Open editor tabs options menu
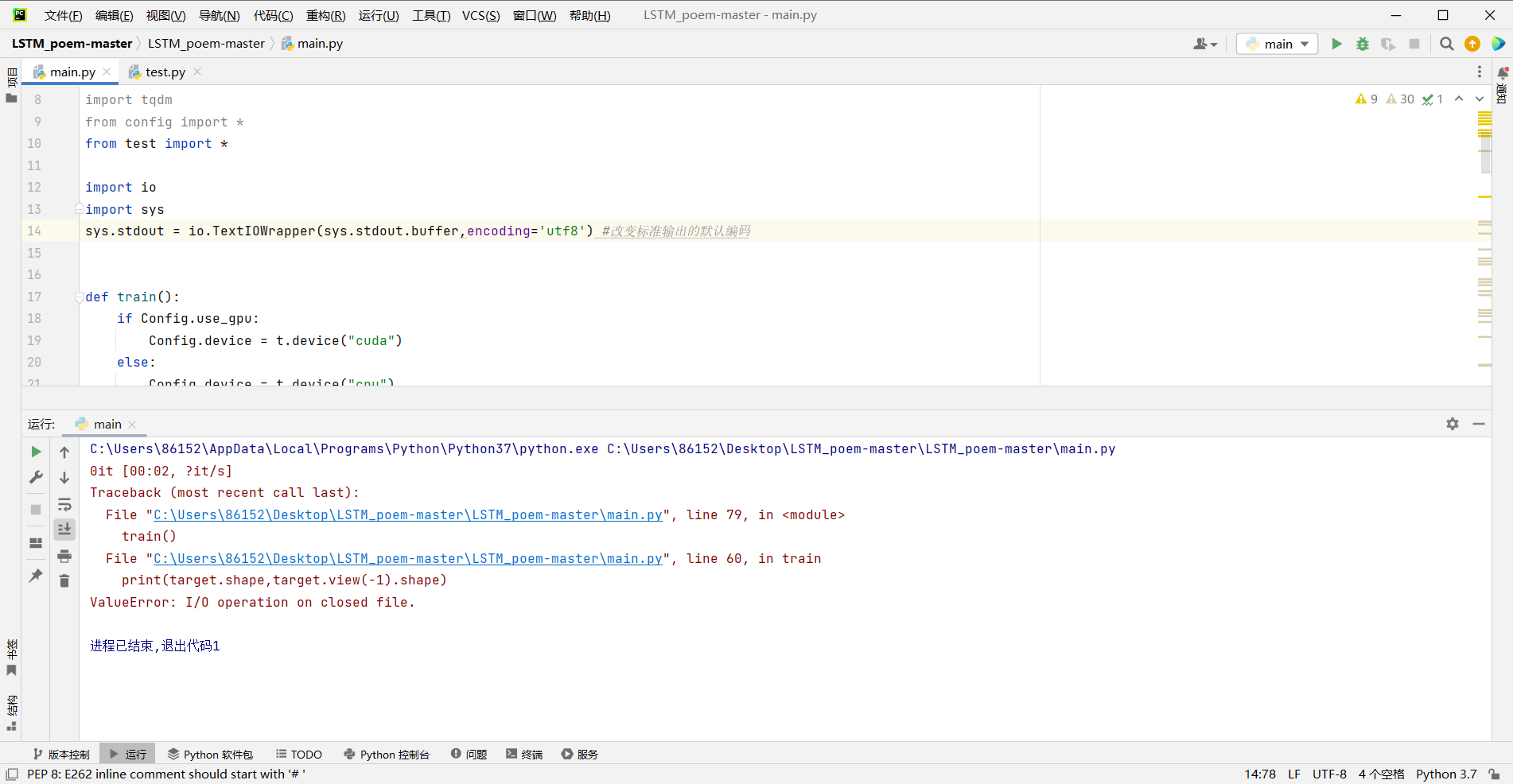Image resolution: width=1513 pixels, height=784 pixels. (x=1480, y=72)
